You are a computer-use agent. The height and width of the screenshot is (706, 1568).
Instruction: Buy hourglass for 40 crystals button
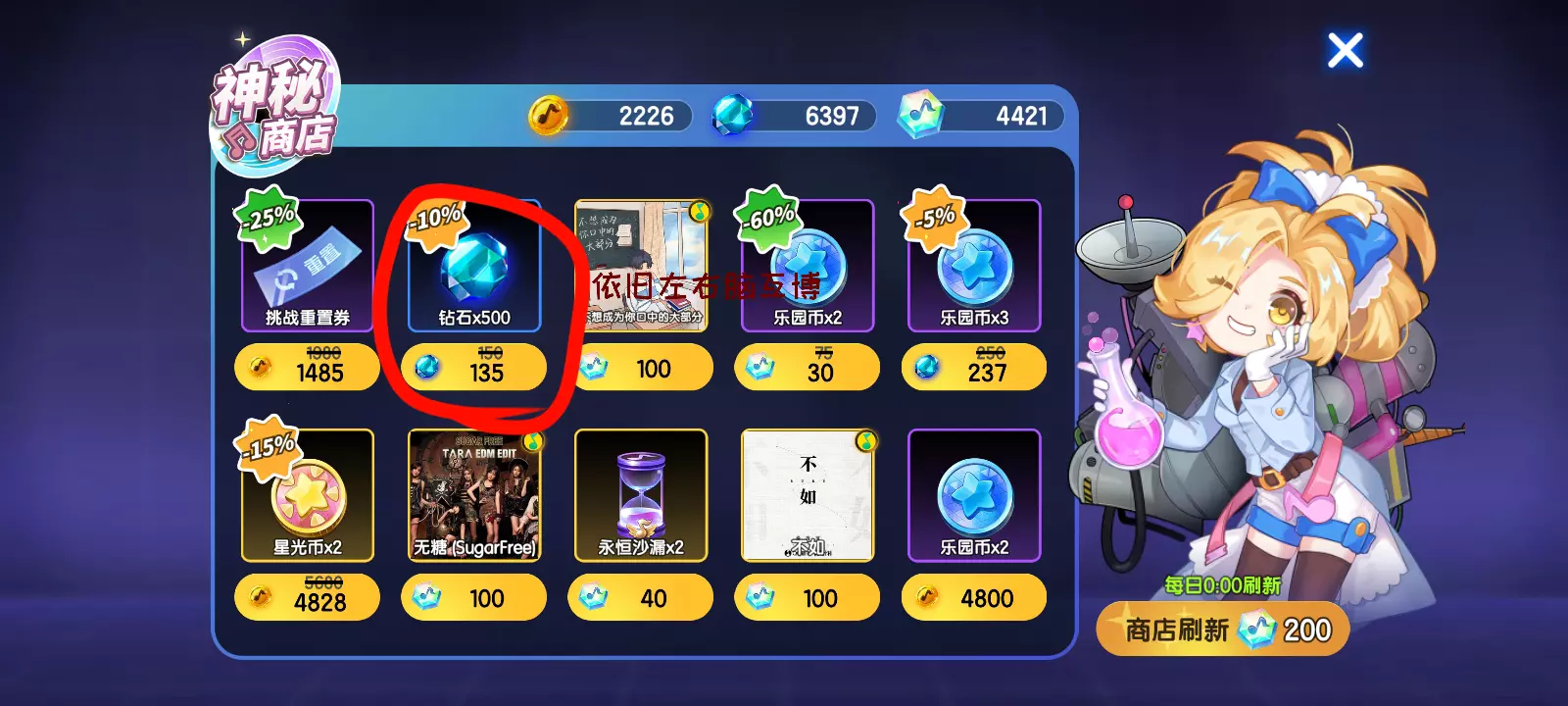pos(641,597)
